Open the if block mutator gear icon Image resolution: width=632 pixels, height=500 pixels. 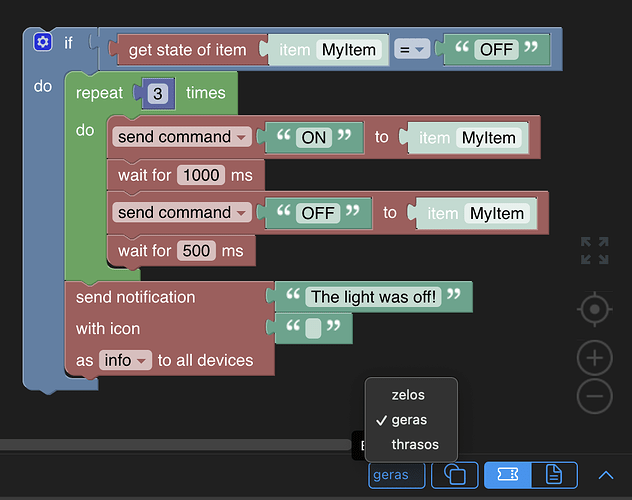(42, 41)
